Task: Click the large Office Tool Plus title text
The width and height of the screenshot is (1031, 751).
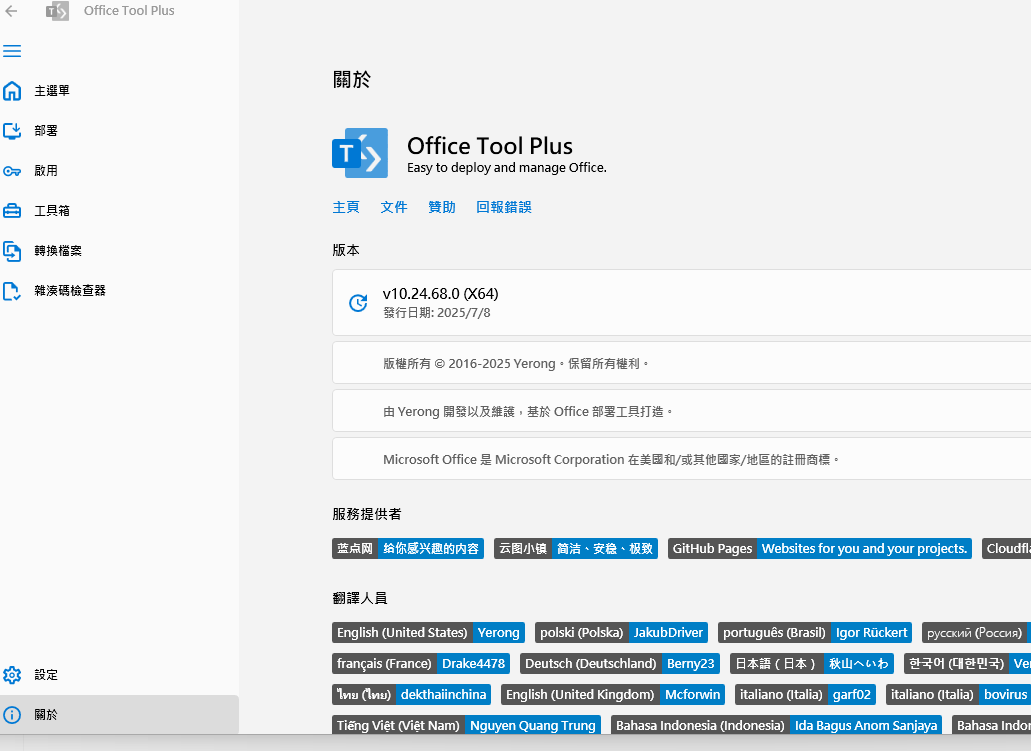Action: point(490,145)
